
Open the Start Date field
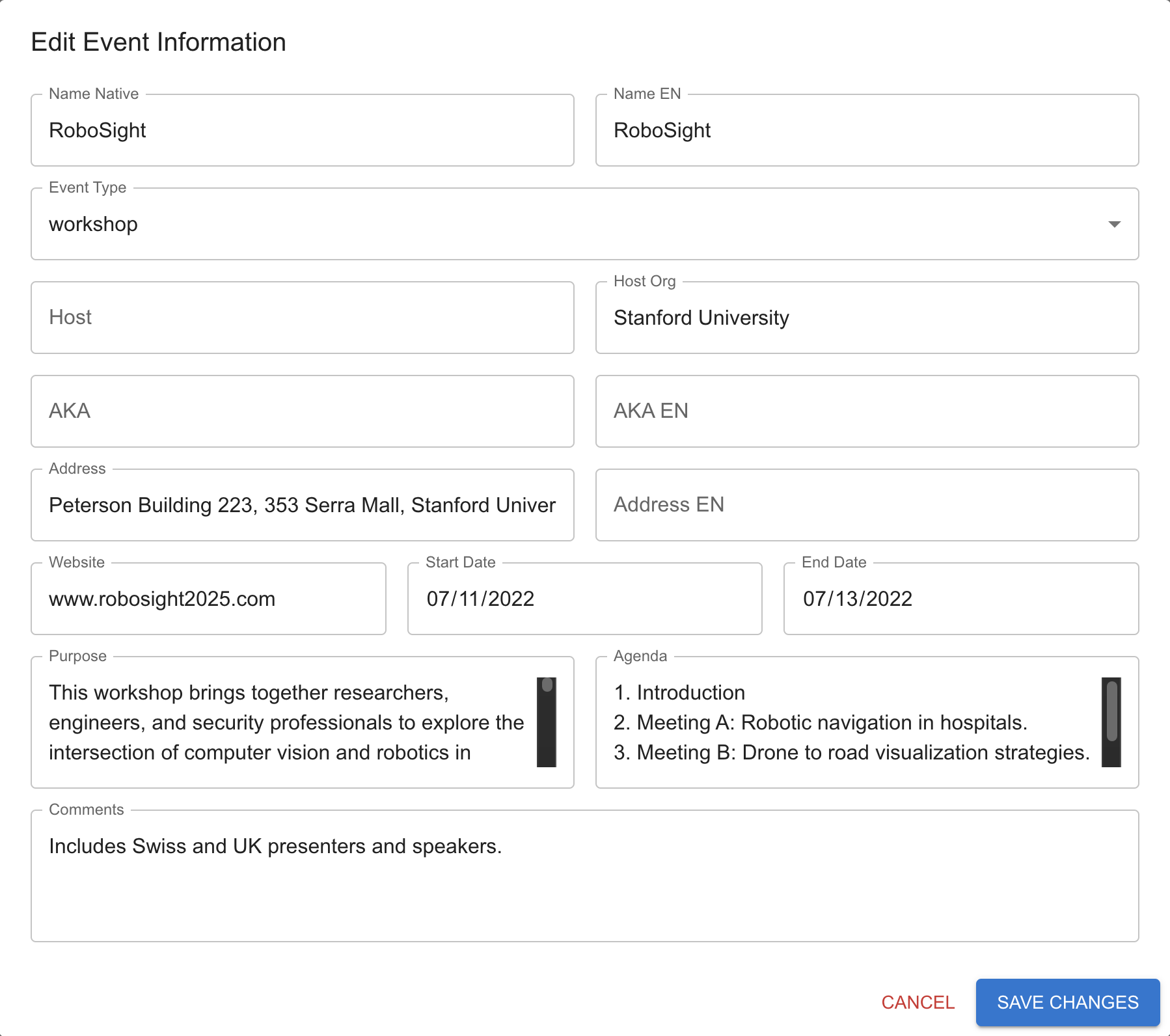[584, 599]
